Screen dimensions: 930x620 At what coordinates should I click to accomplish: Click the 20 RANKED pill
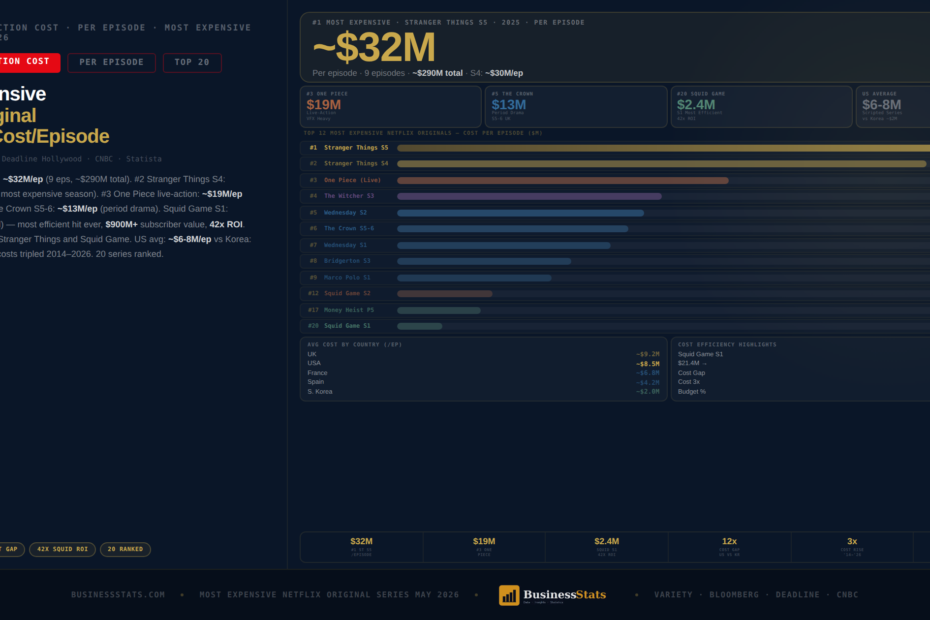click(125, 549)
